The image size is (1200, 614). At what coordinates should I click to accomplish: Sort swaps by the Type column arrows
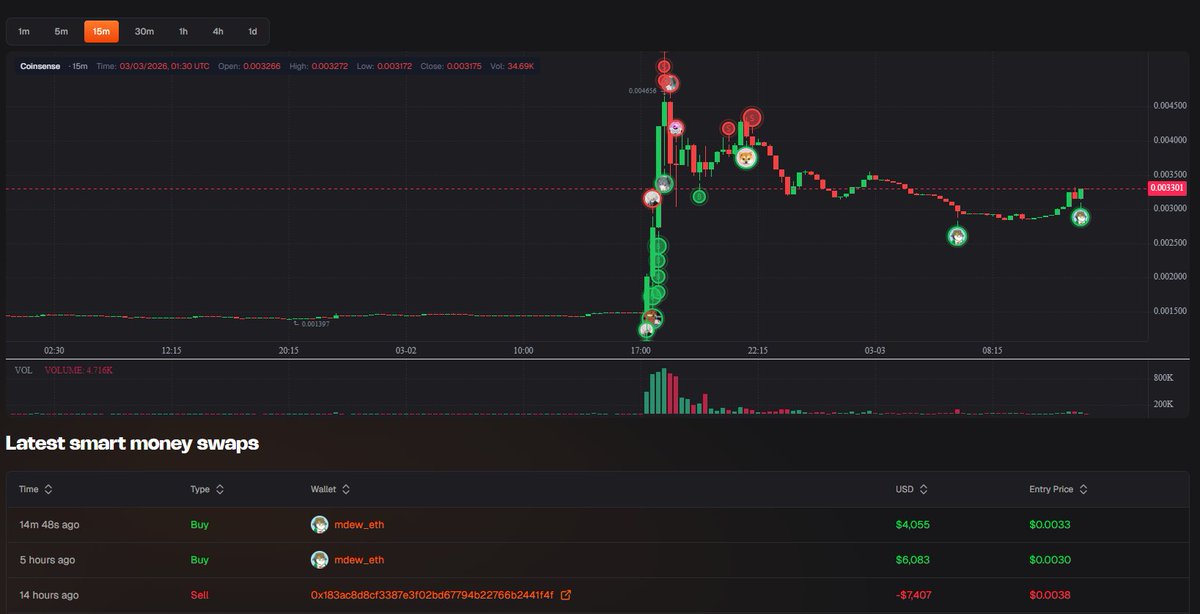coord(220,490)
